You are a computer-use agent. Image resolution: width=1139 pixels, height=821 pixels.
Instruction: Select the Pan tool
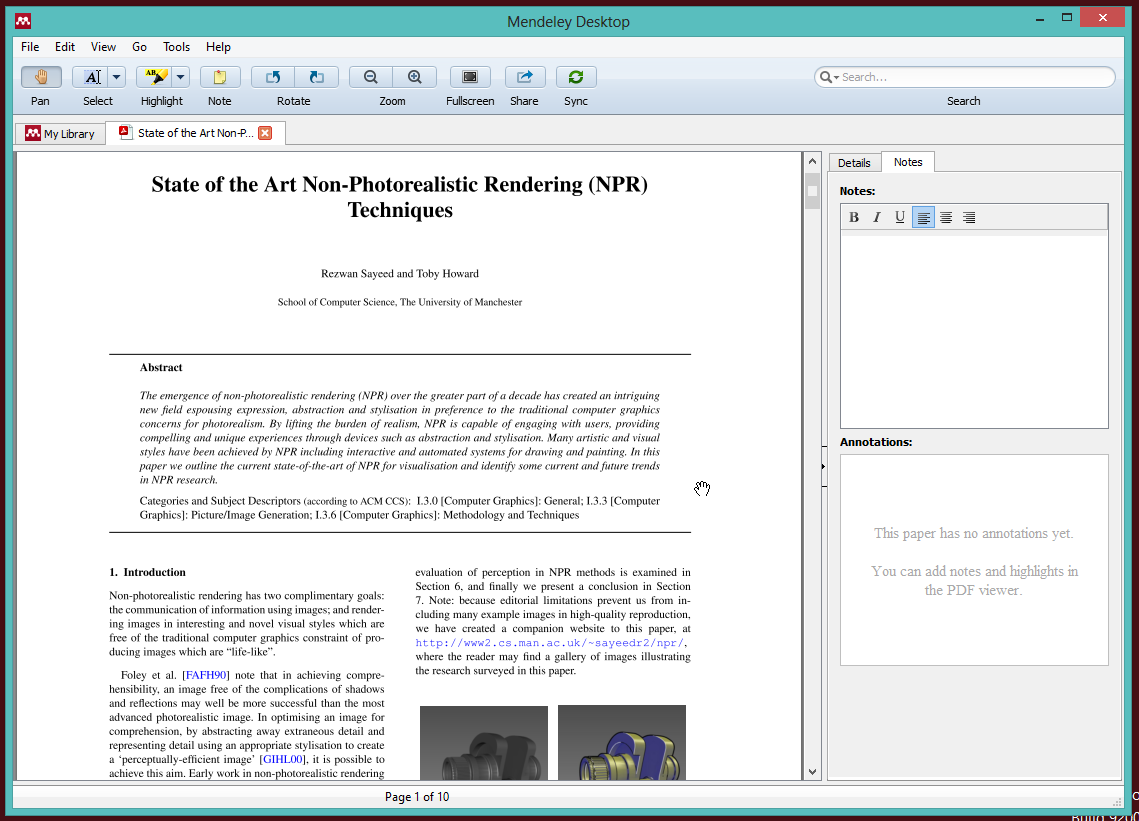point(40,77)
